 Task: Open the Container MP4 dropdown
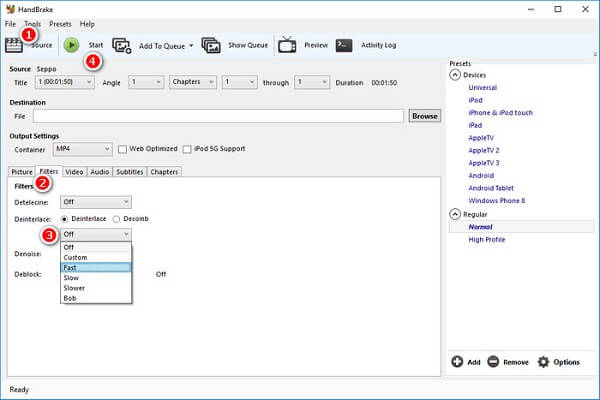coord(83,149)
